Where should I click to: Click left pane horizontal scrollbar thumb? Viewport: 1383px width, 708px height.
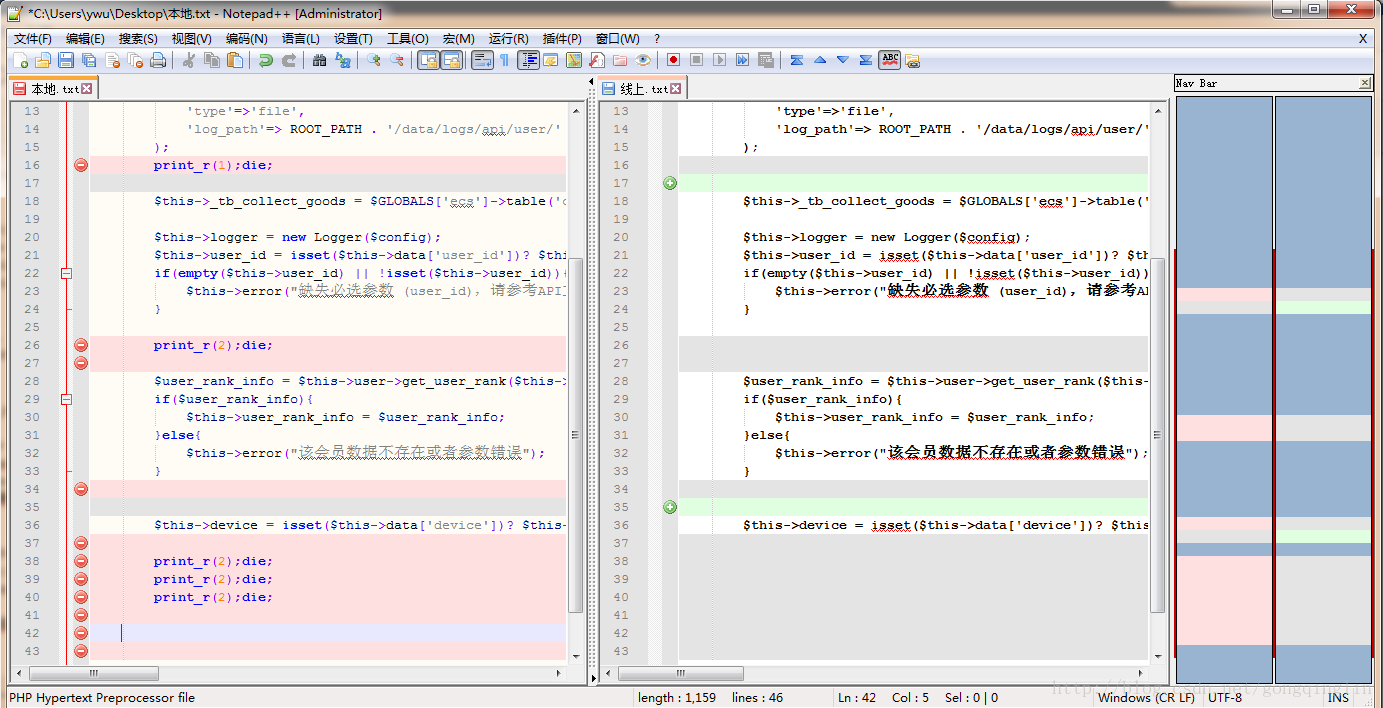93,673
